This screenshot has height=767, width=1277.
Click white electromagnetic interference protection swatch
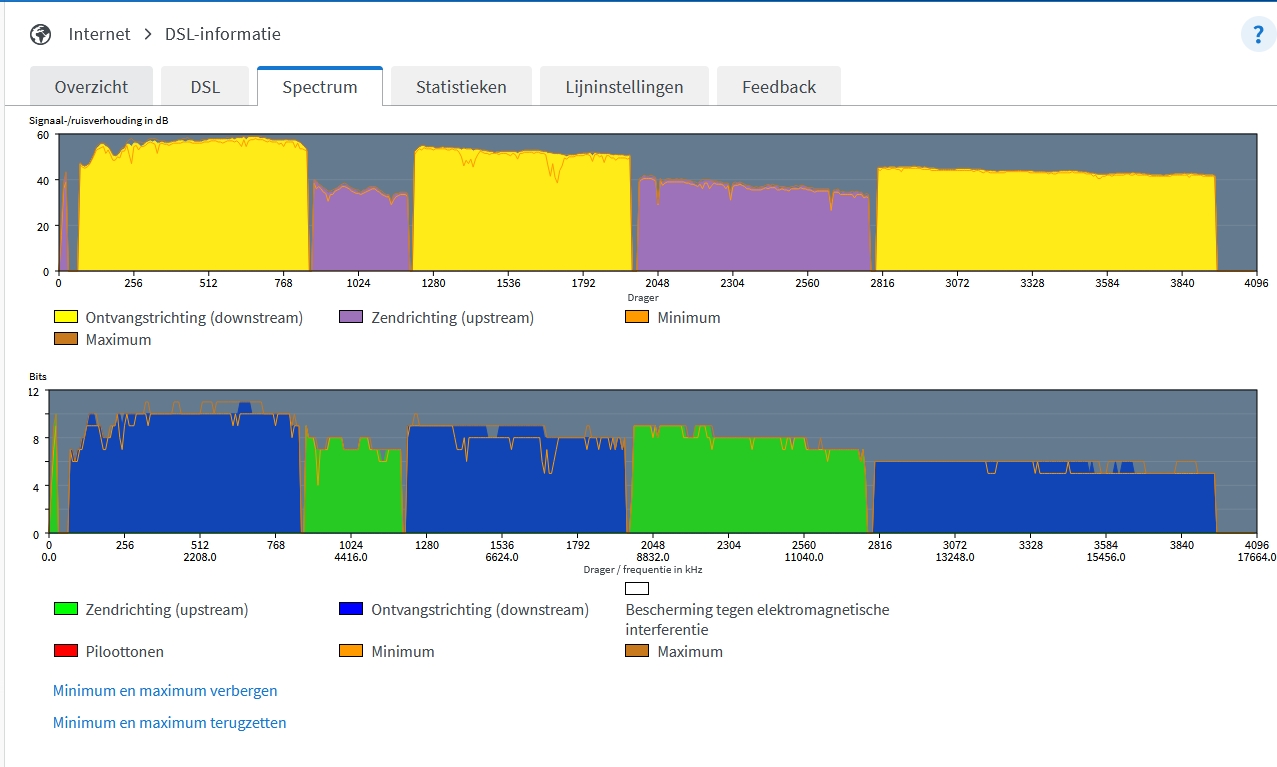(637, 589)
